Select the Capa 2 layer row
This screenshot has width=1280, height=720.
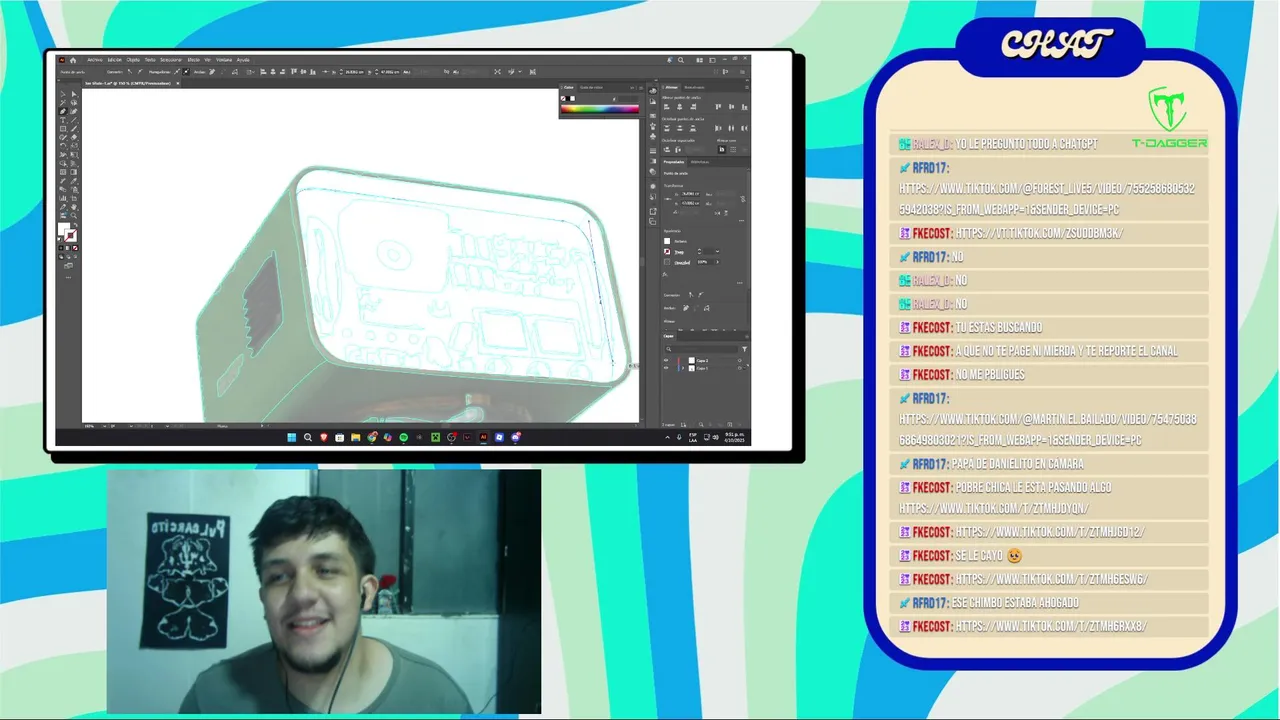click(703, 360)
